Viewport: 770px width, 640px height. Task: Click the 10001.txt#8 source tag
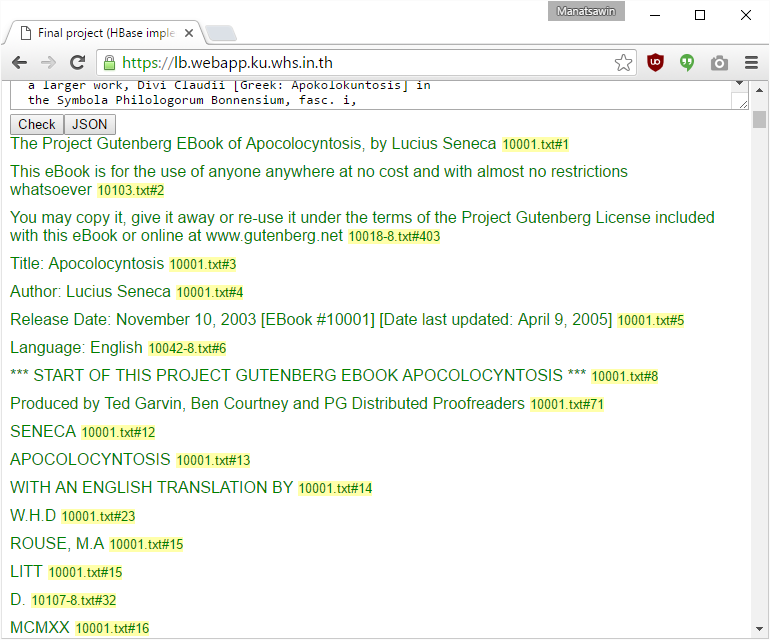click(625, 377)
